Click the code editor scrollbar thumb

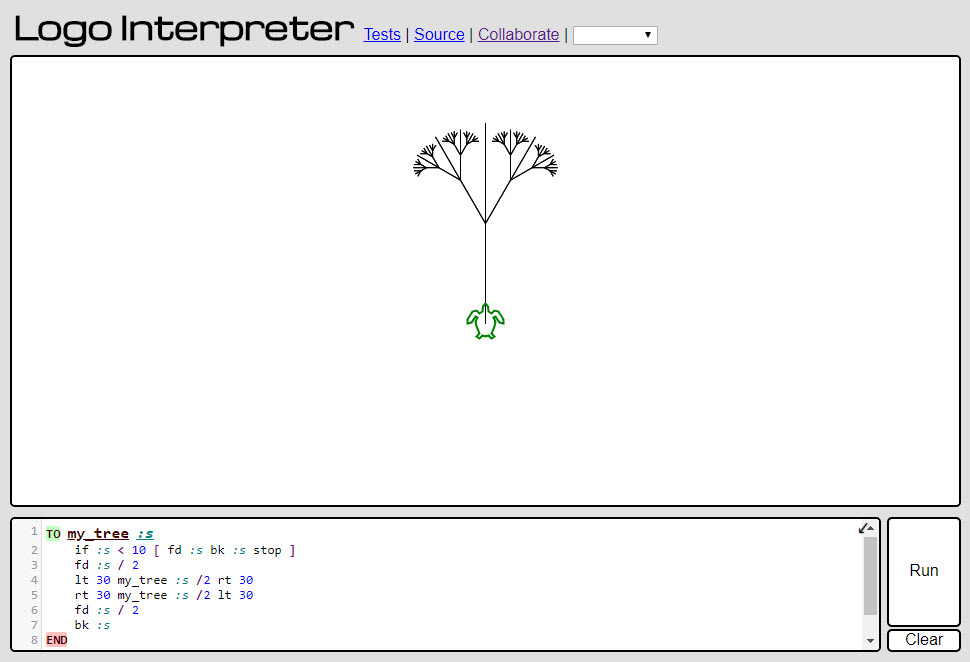870,575
